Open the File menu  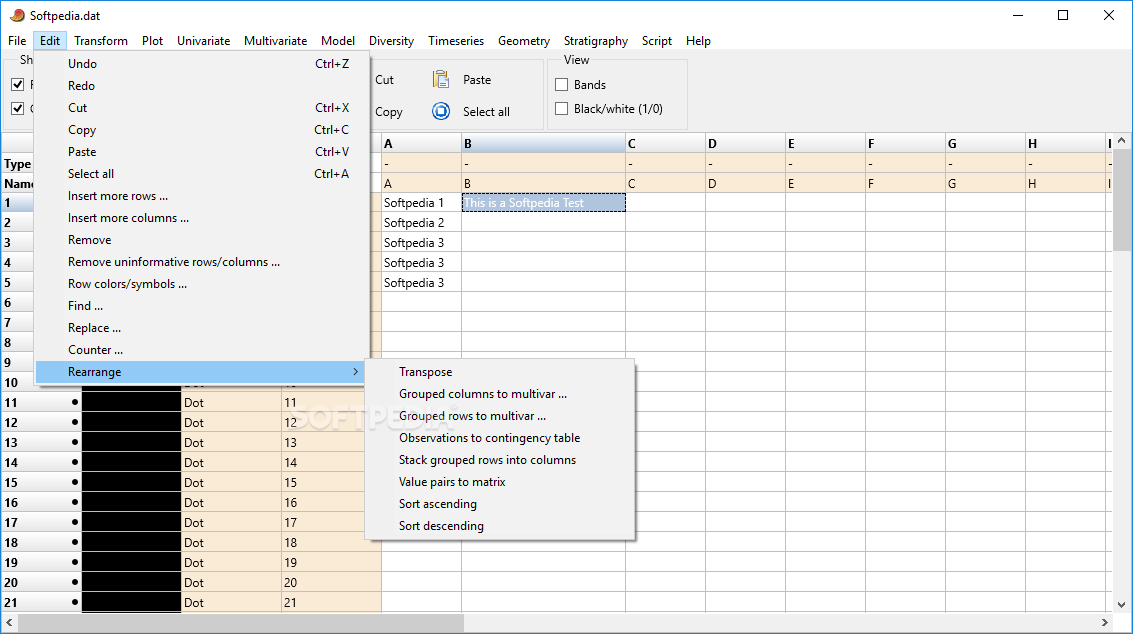click(17, 40)
